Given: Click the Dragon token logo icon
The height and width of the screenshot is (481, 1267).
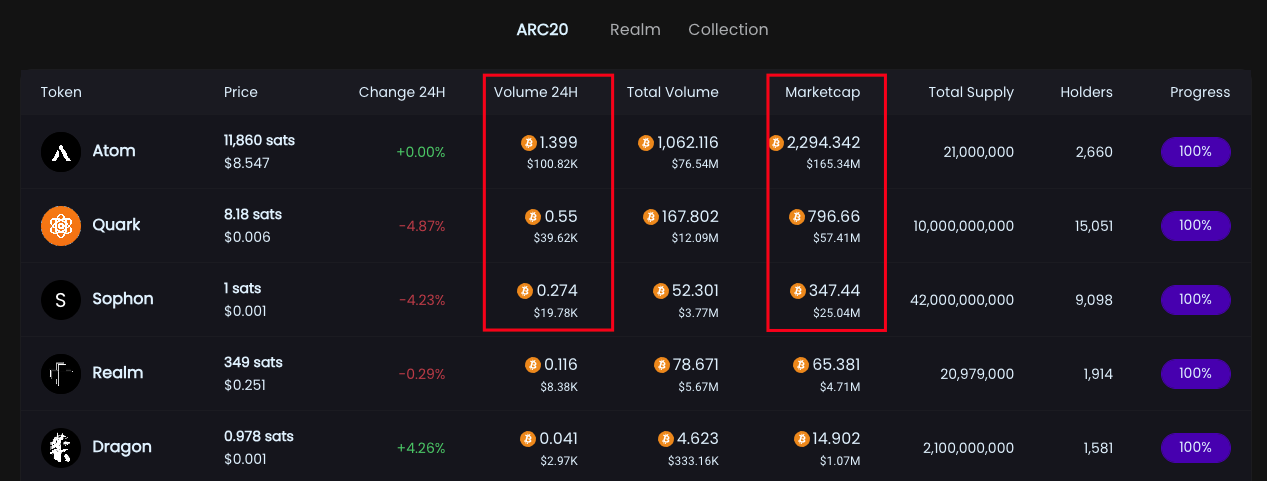Looking at the screenshot, I should tap(61, 448).
